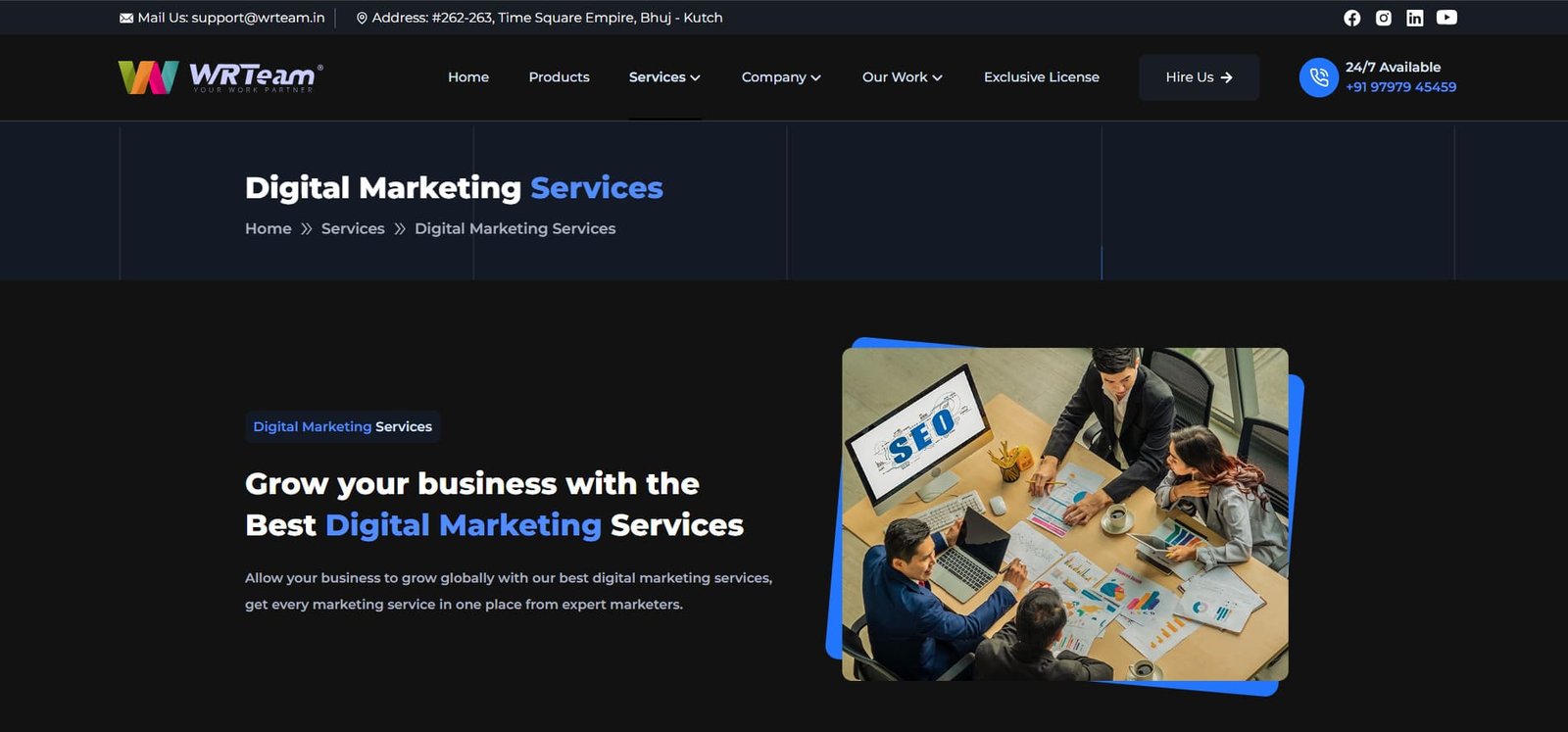Click the mail envelope icon
This screenshot has height=732, width=1568.
point(126,18)
